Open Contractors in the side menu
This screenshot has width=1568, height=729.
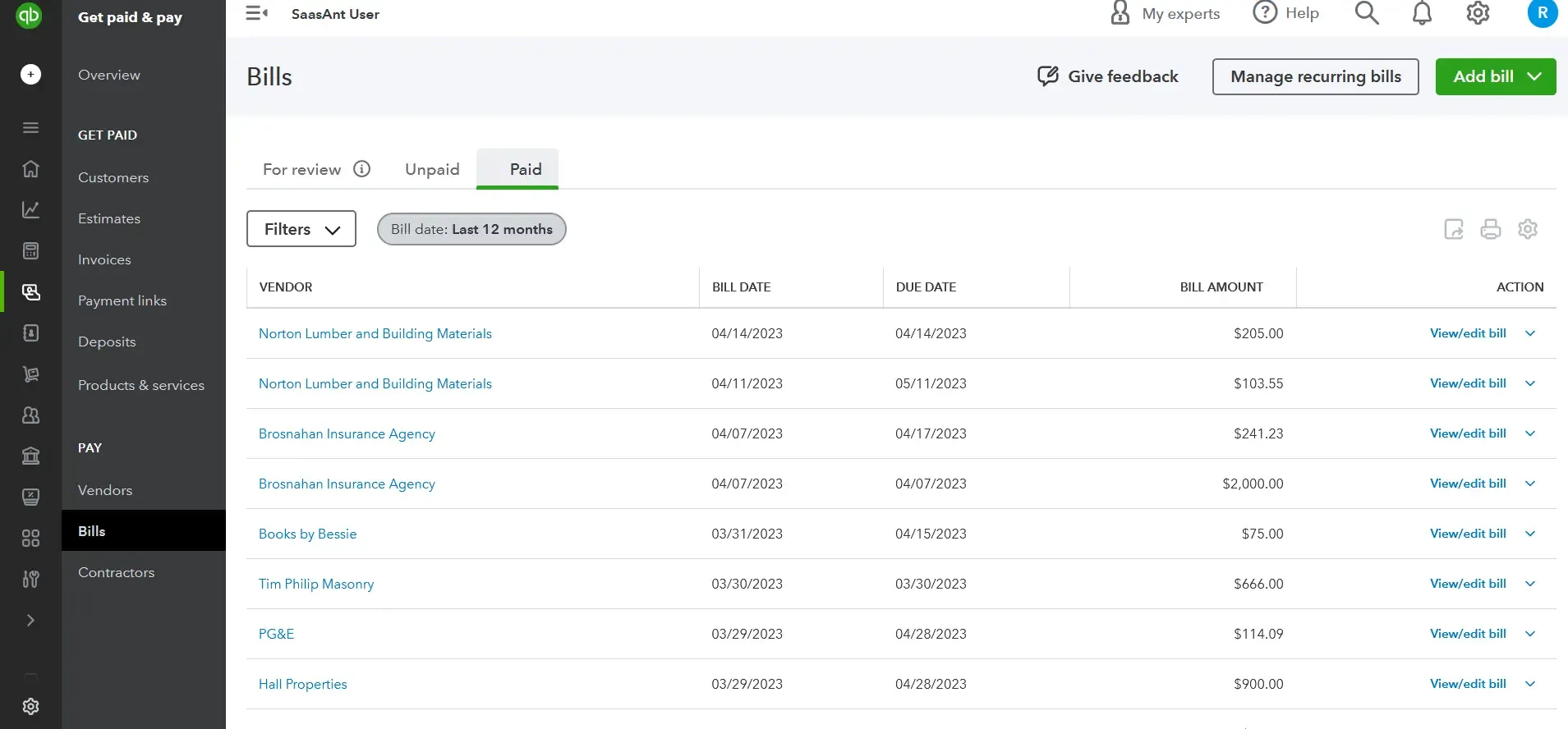pyautogui.click(x=116, y=572)
